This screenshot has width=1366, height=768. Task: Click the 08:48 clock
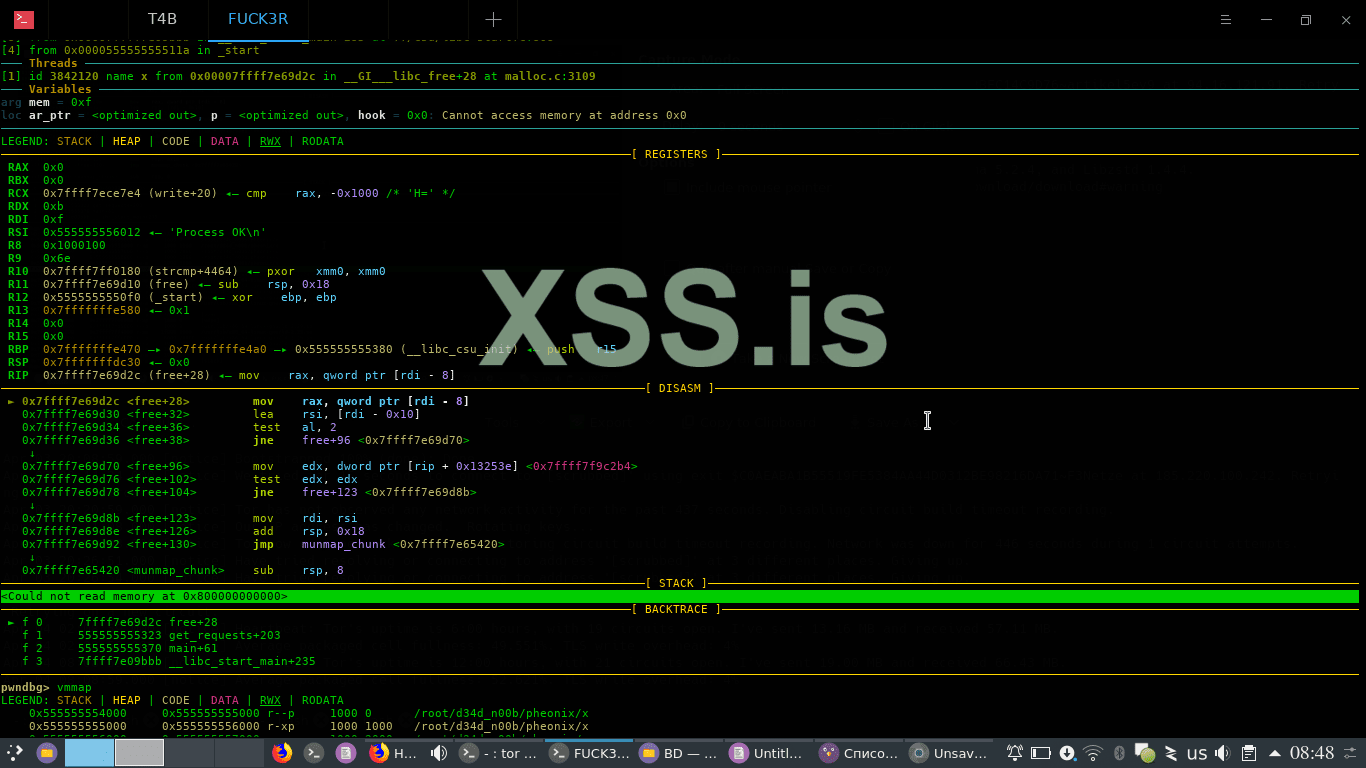(x=1312, y=753)
